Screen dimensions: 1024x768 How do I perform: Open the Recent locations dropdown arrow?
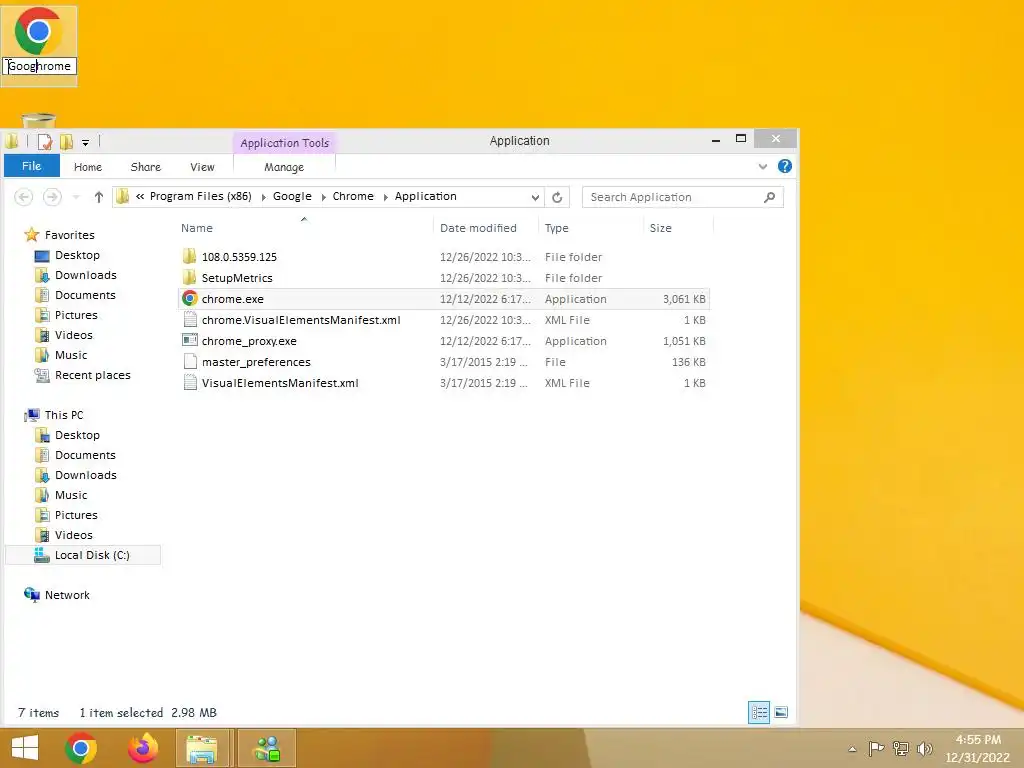click(x=76, y=197)
